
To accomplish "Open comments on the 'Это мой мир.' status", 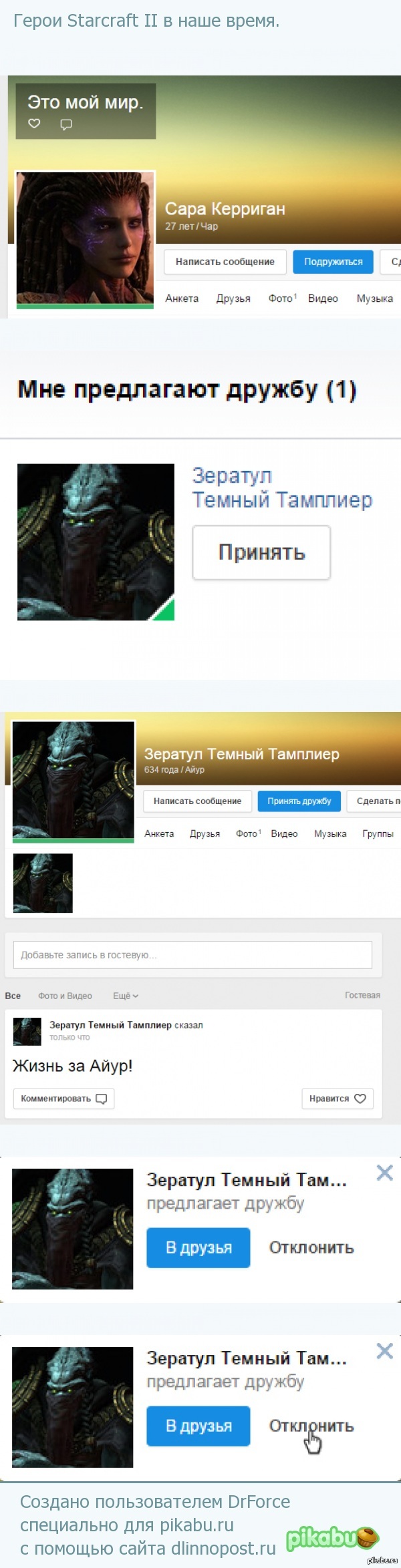I will [x=66, y=124].
